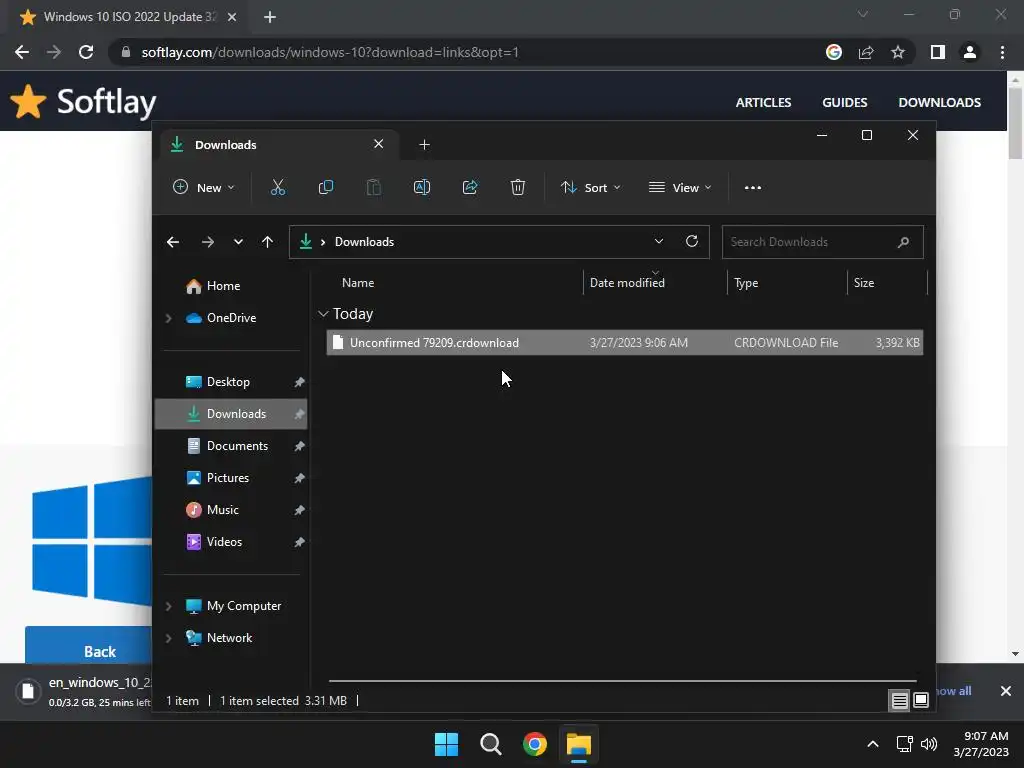Image resolution: width=1024 pixels, height=768 pixels.
Task: Show hidden system tray icons
Action: pos(872,744)
